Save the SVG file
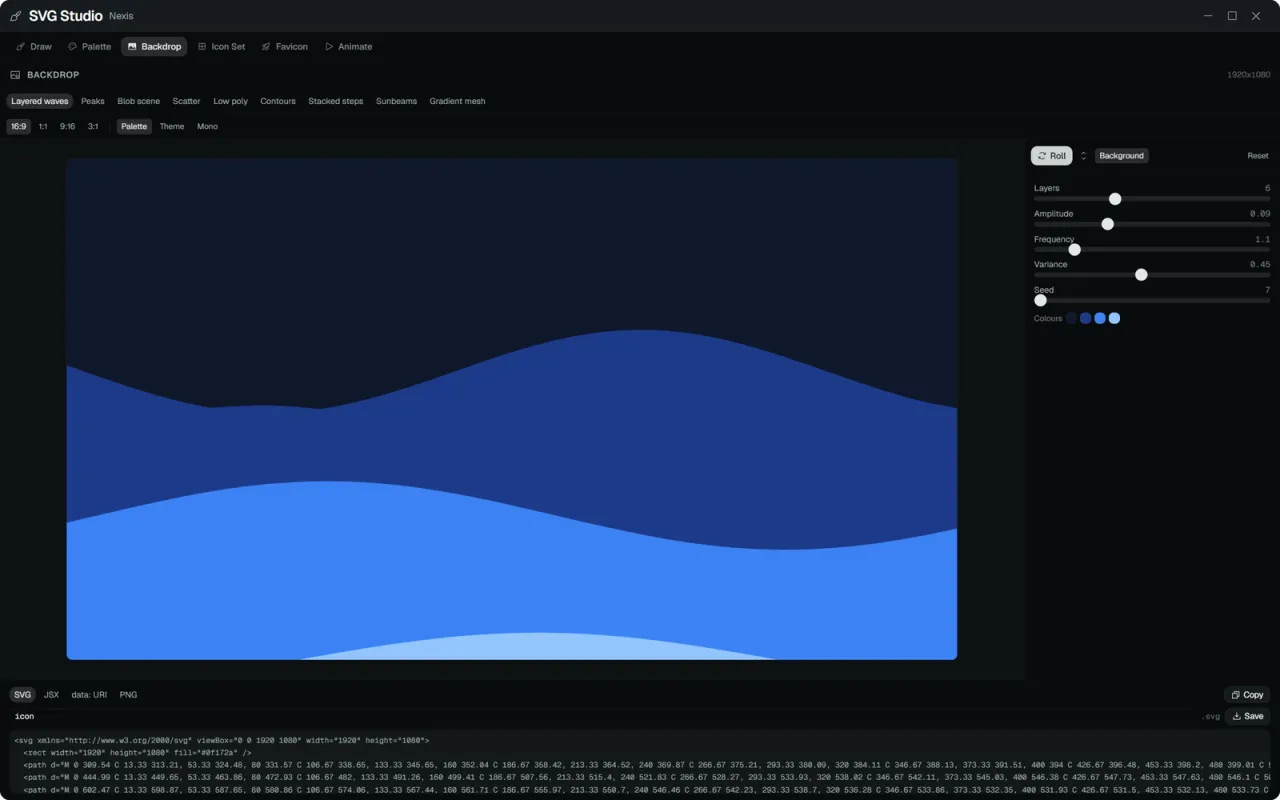This screenshot has width=1280, height=800. pyautogui.click(x=1247, y=717)
